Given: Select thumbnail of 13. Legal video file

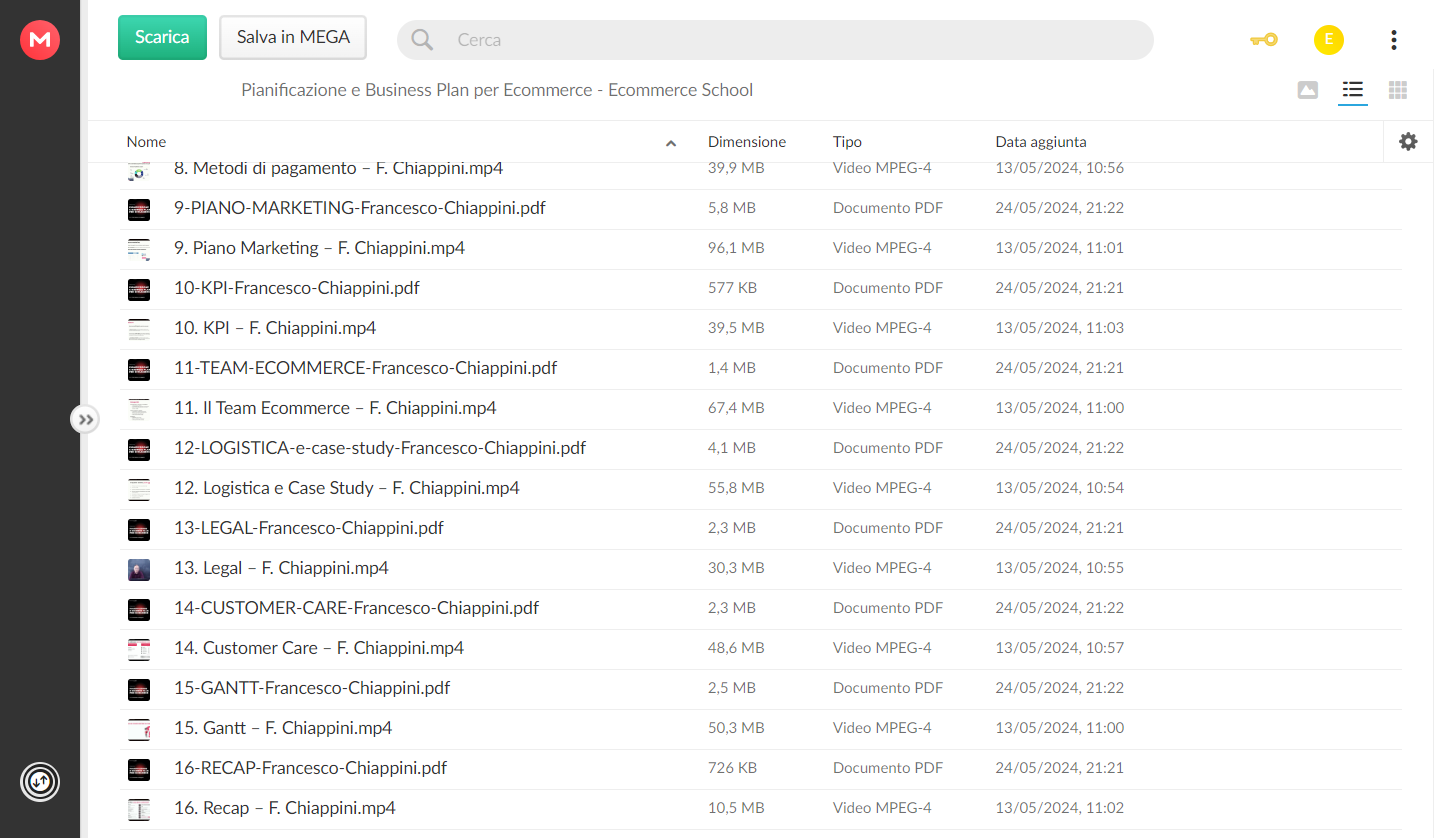Looking at the screenshot, I should tap(139, 570).
